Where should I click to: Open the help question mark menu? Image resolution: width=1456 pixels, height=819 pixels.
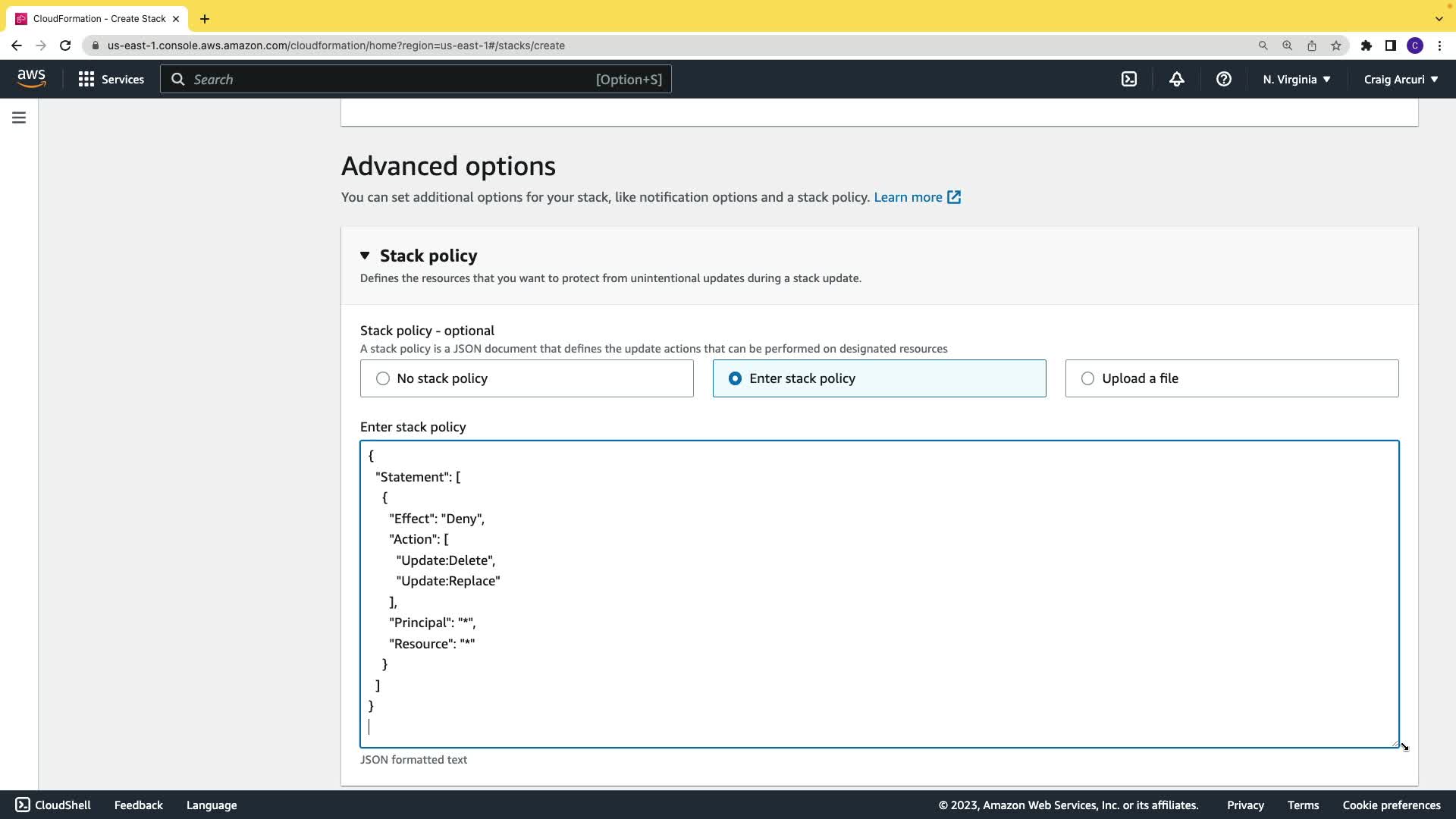1223,79
